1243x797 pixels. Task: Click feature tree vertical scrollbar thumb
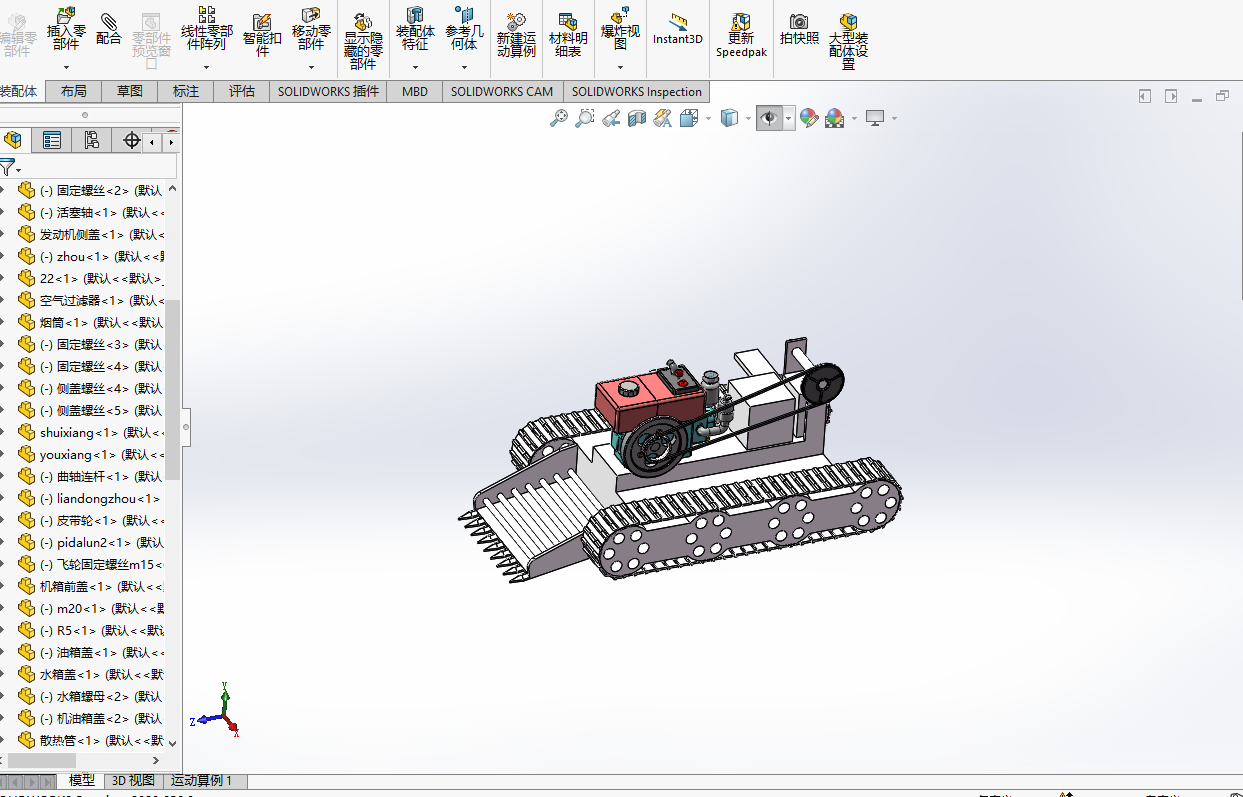point(172,390)
